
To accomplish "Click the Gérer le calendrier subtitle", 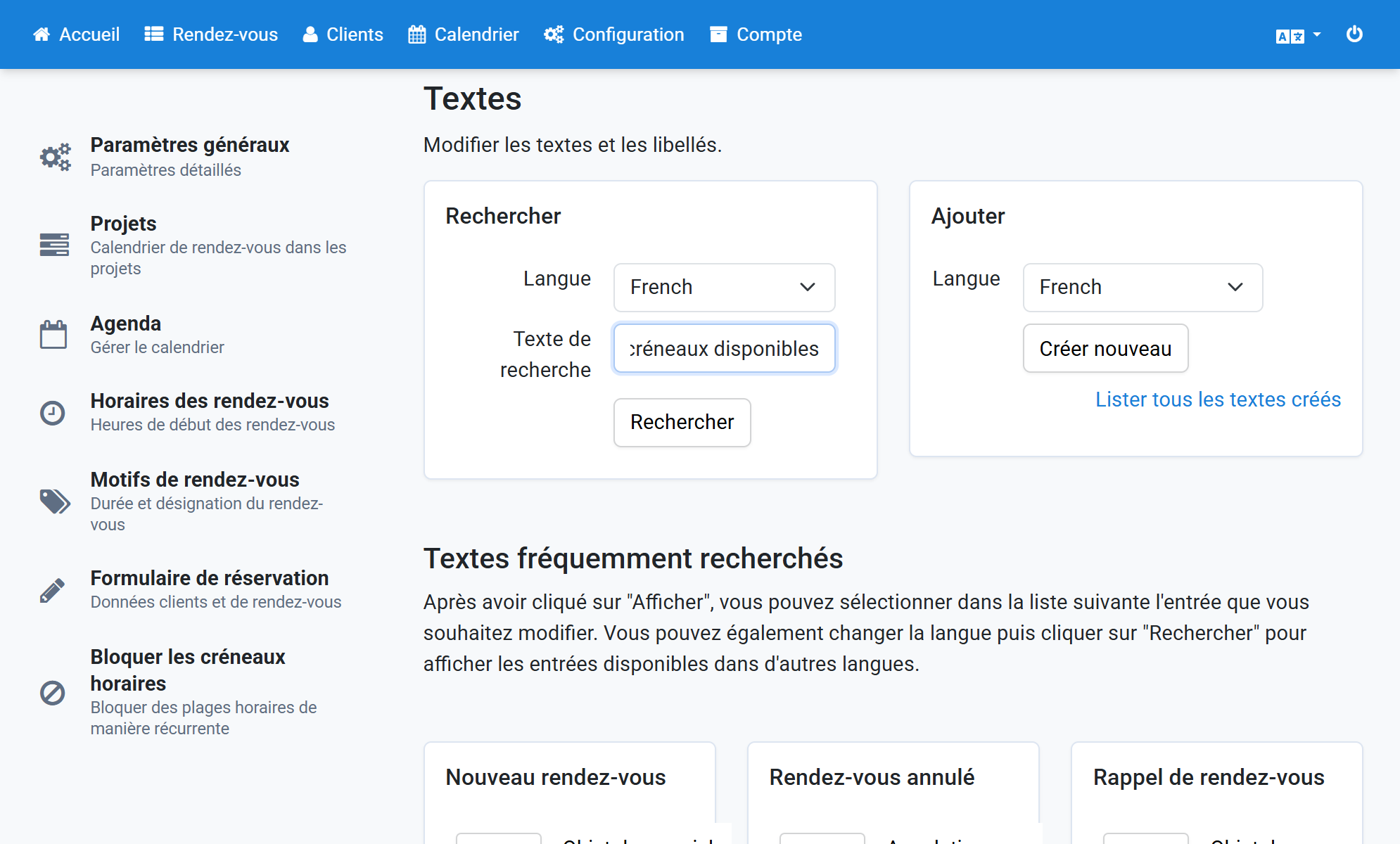I will click(x=158, y=347).
